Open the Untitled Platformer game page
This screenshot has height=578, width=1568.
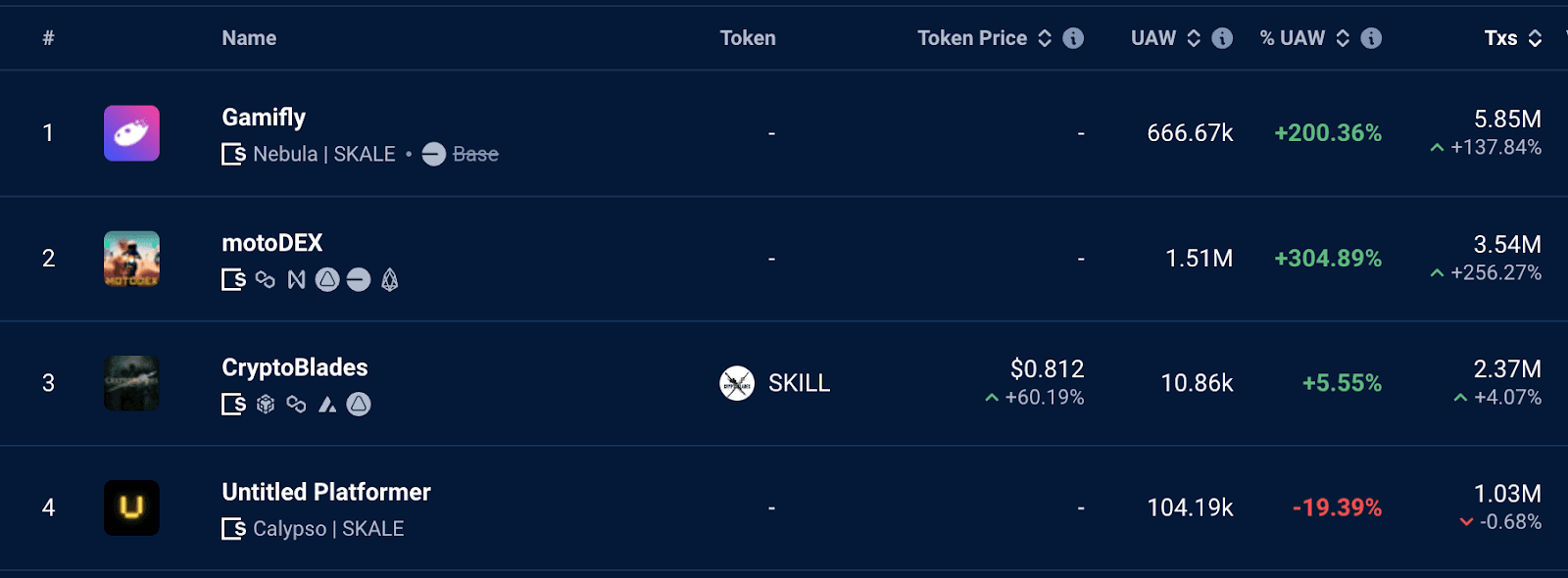[x=325, y=492]
